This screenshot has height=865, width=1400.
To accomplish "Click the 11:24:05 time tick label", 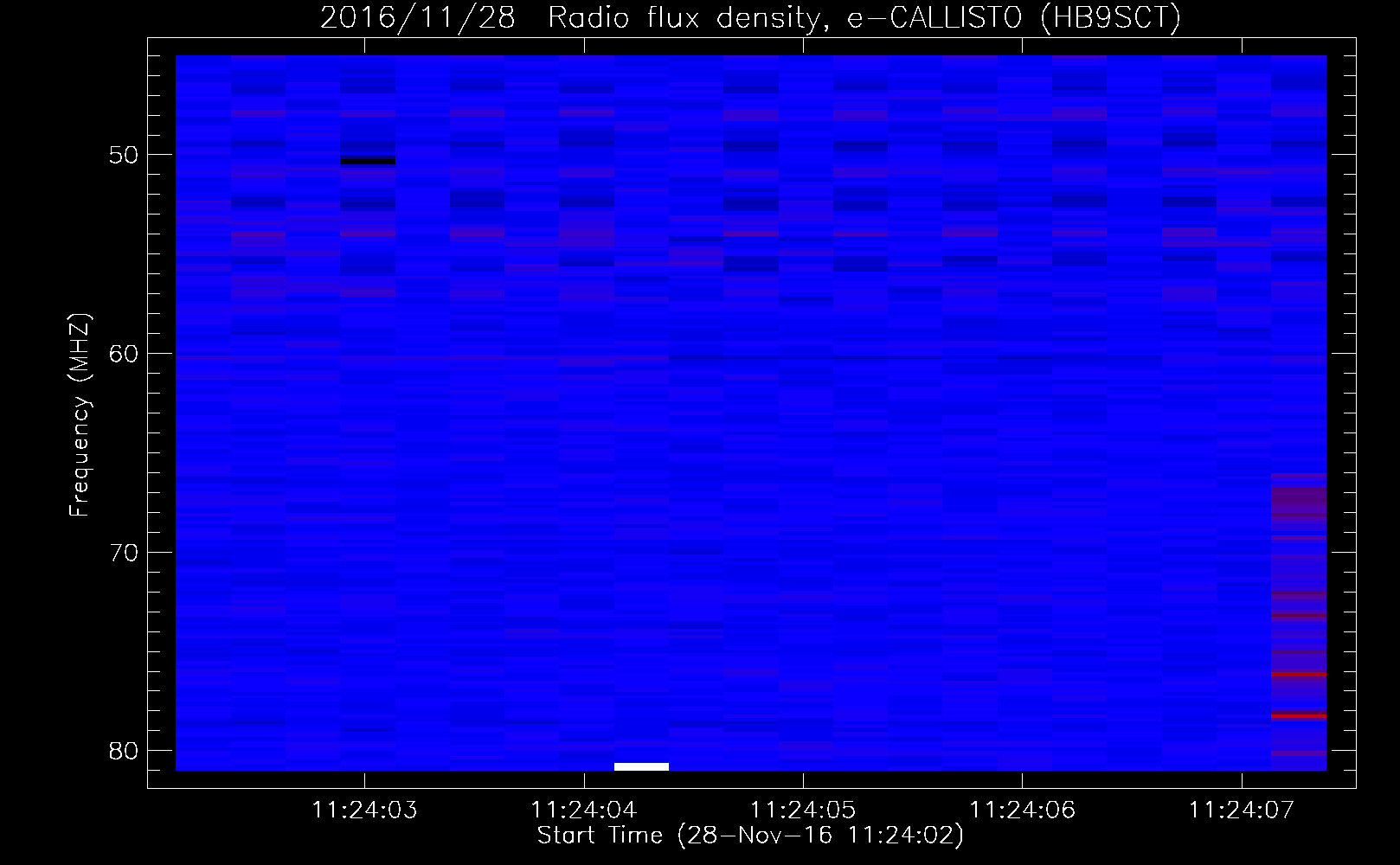I will 803,811.
